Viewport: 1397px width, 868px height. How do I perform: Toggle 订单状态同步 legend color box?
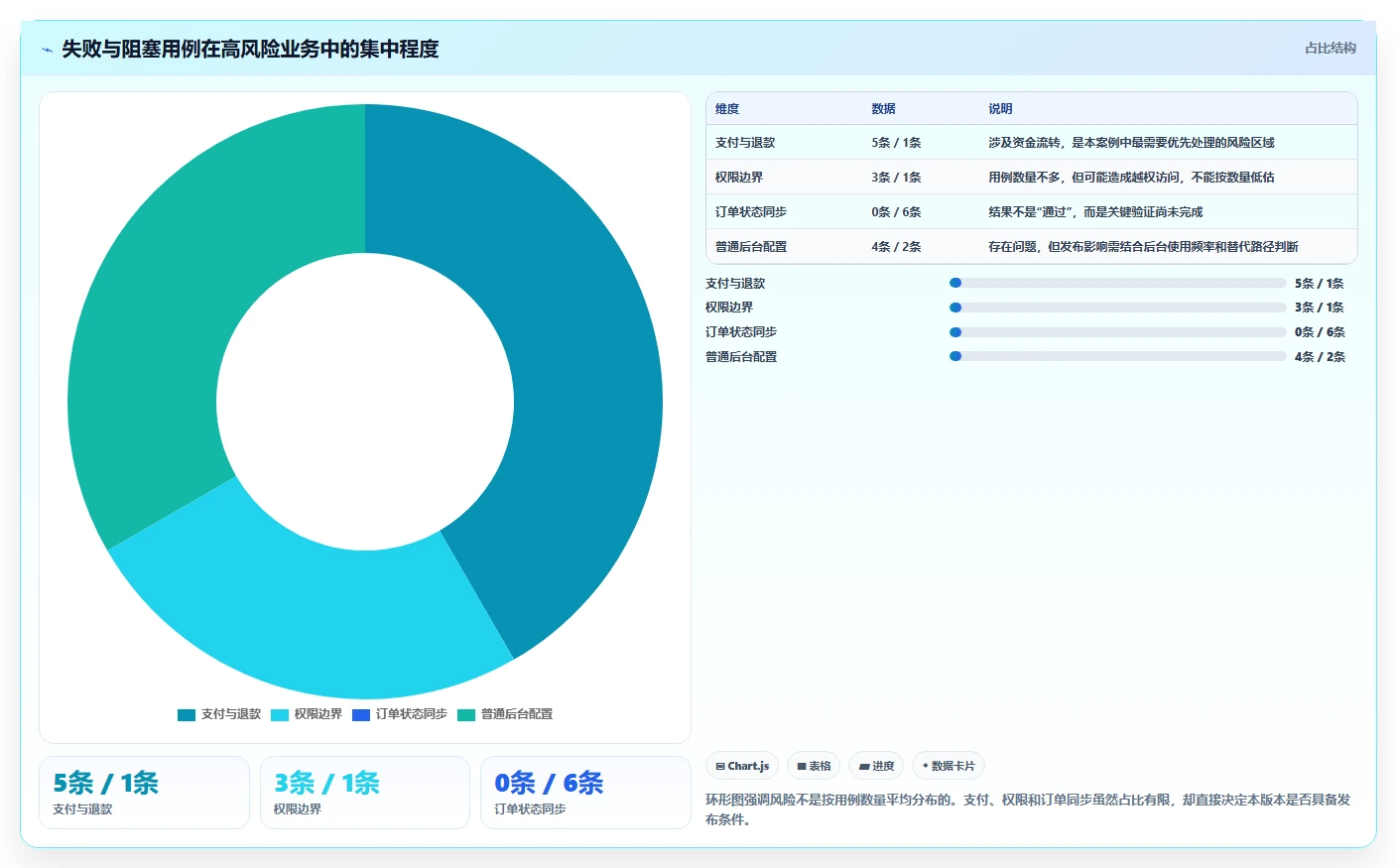pyautogui.click(x=361, y=714)
